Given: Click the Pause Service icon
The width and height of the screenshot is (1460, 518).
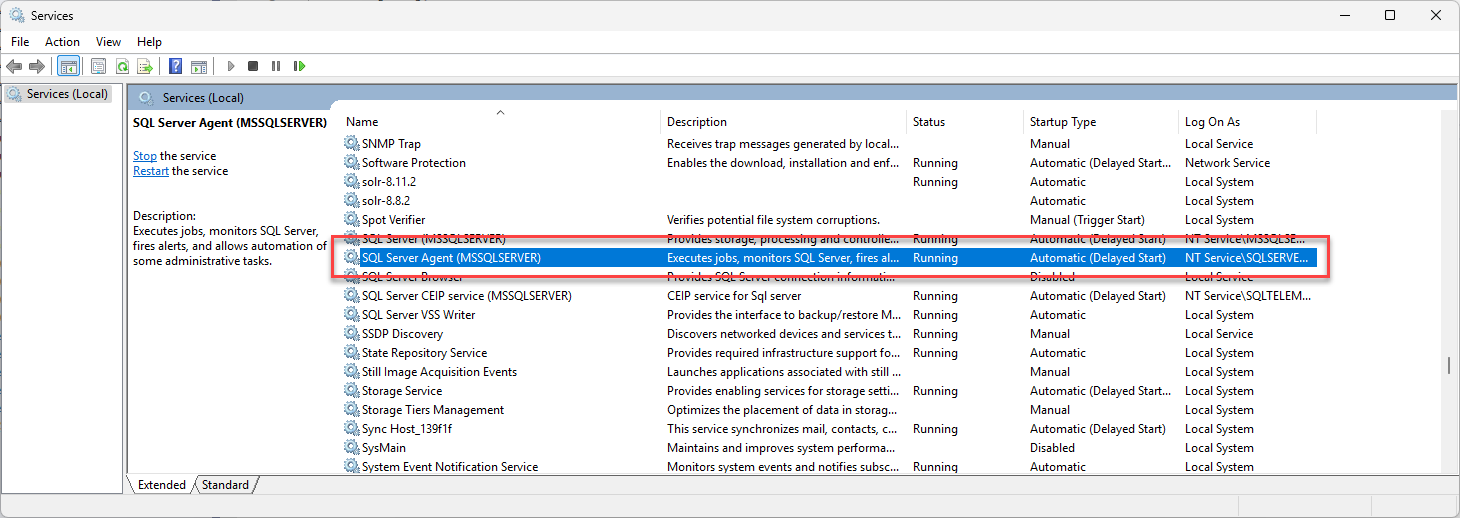Looking at the screenshot, I should (x=276, y=67).
